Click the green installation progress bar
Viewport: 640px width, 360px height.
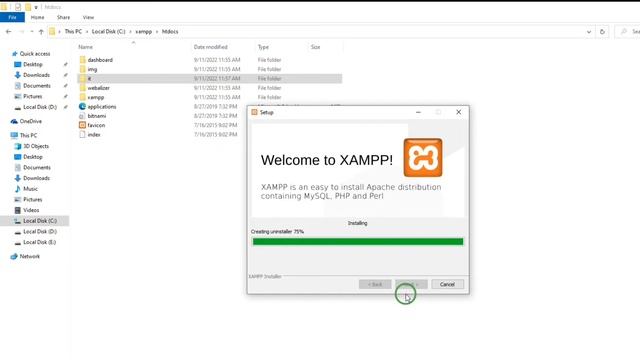(358, 242)
